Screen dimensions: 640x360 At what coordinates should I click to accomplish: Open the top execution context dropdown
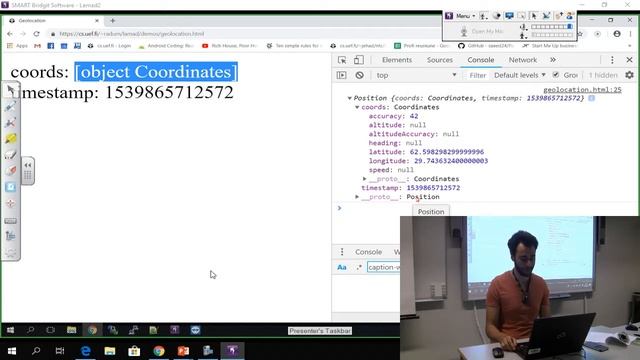[x=416, y=75]
